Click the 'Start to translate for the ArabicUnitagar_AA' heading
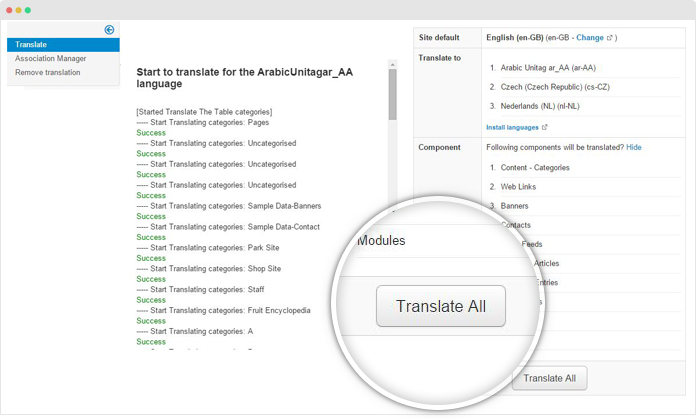Viewport: 696px width, 419px height. pyautogui.click(x=245, y=78)
